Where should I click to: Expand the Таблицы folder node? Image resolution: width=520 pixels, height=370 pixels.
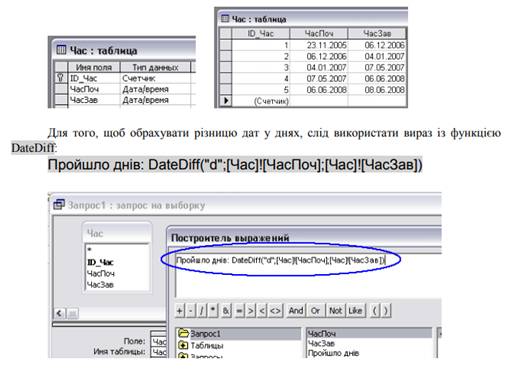pyautogui.click(x=183, y=345)
